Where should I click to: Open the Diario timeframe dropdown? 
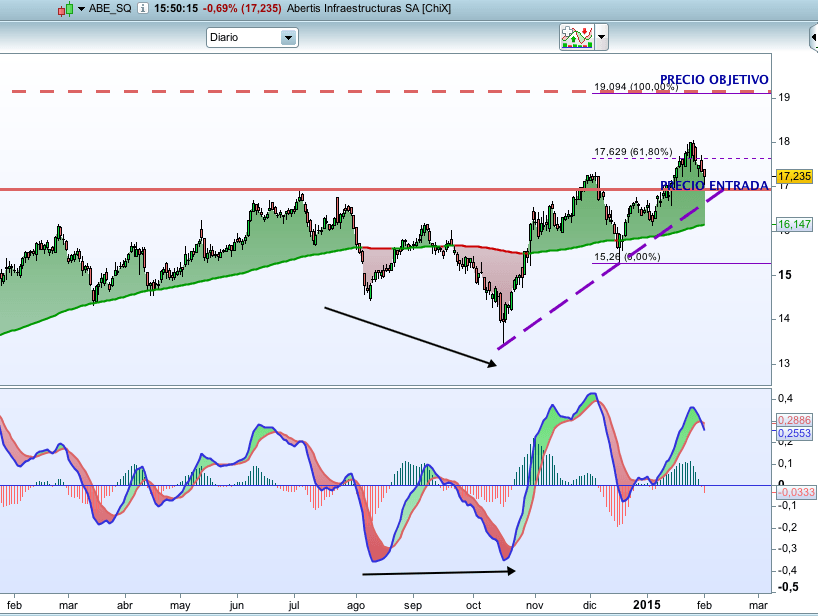pos(288,38)
